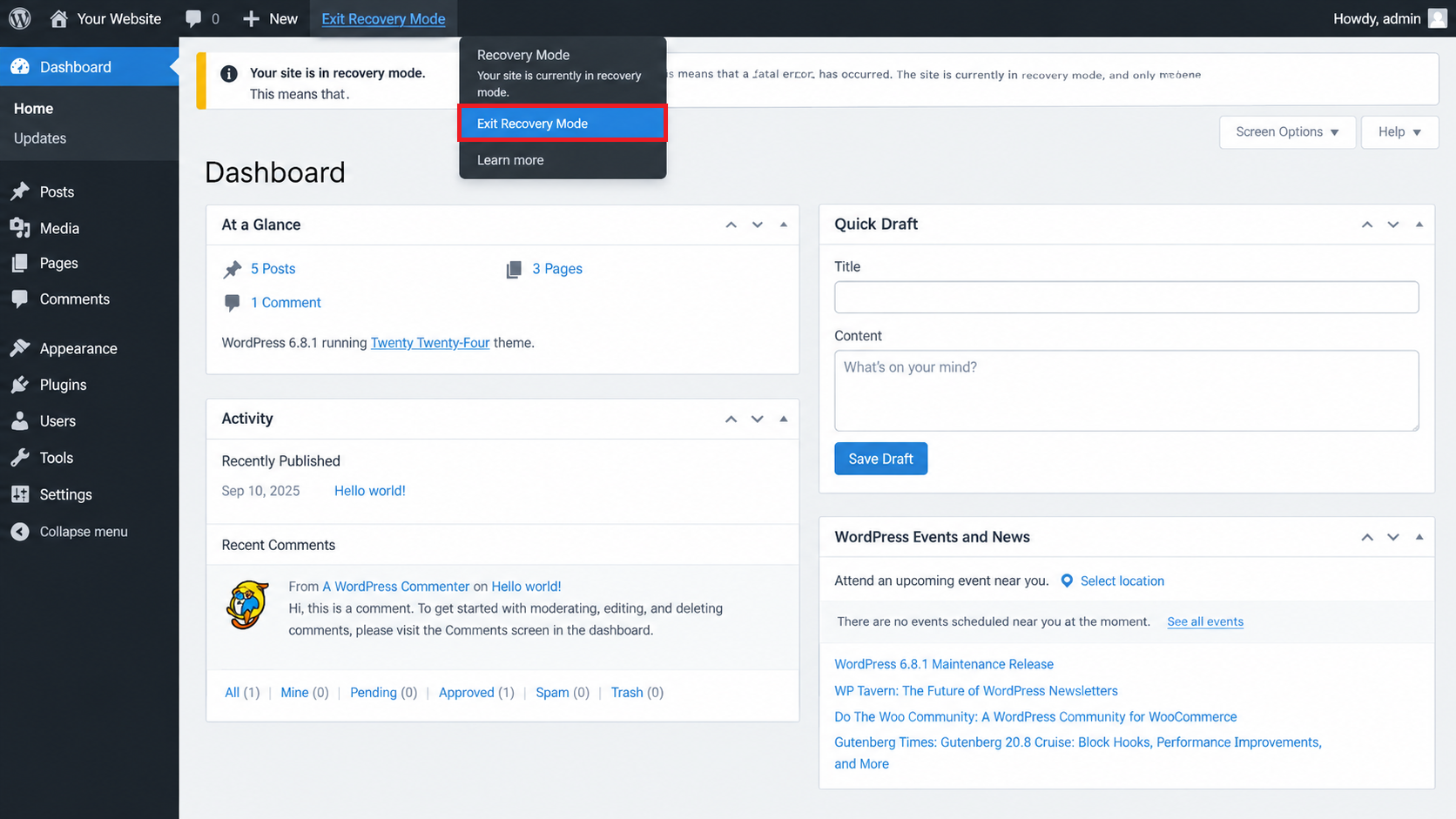Open the Hello world! published post
Viewport: 1456px width, 819px height.
coord(370,491)
